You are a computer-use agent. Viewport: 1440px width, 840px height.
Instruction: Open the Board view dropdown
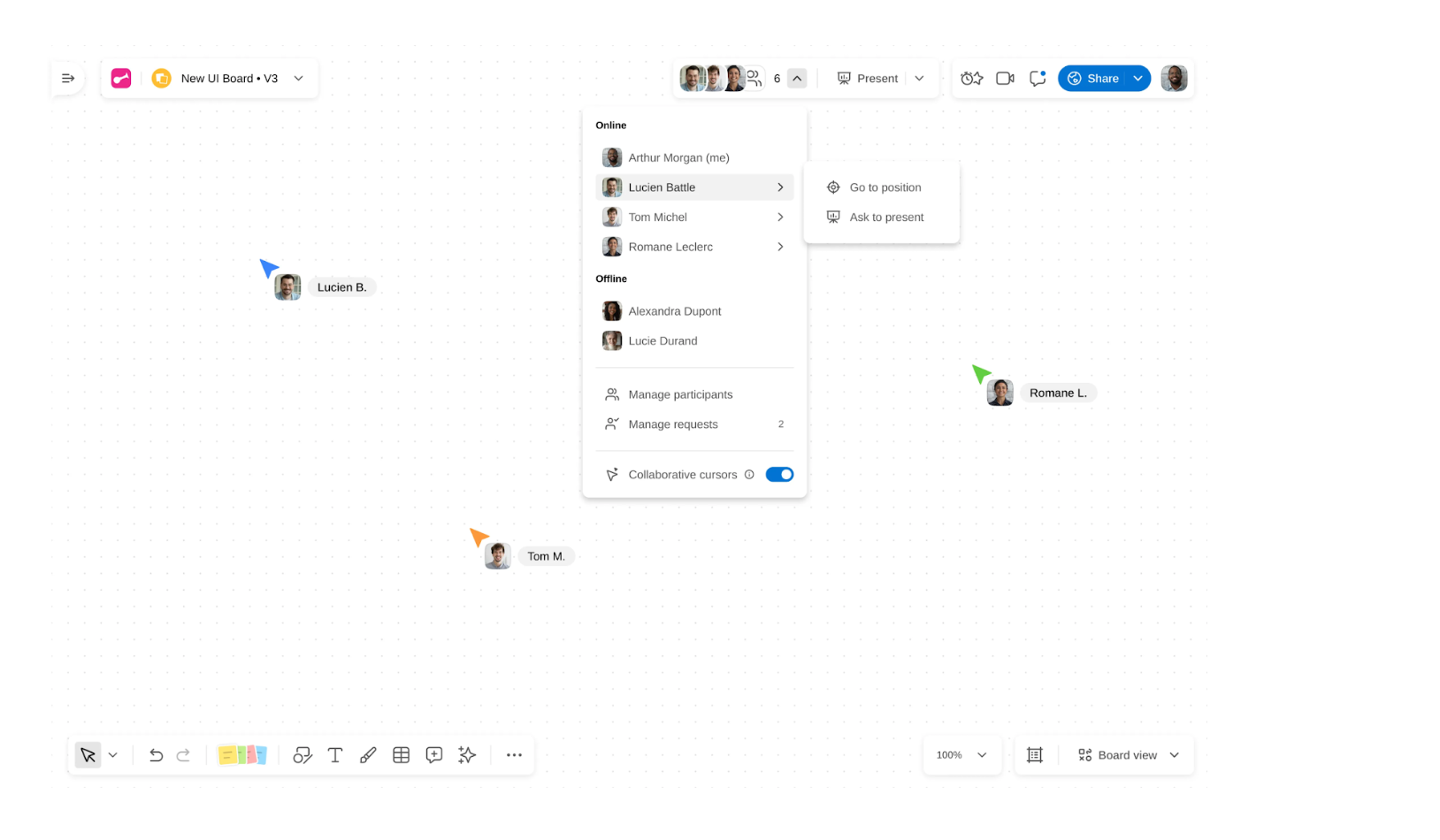(x=1128, y=755)
